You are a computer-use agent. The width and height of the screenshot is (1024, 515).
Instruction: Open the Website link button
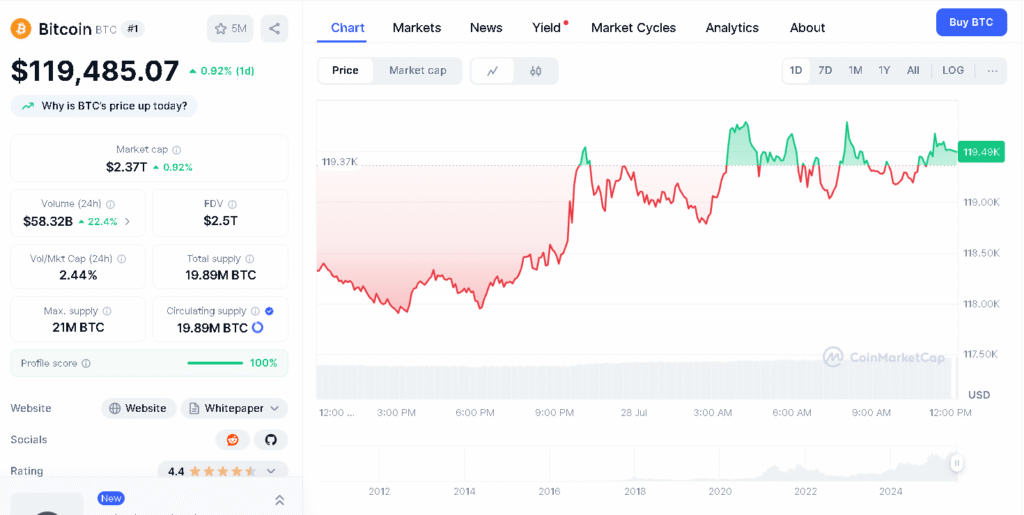click(138, 409)
